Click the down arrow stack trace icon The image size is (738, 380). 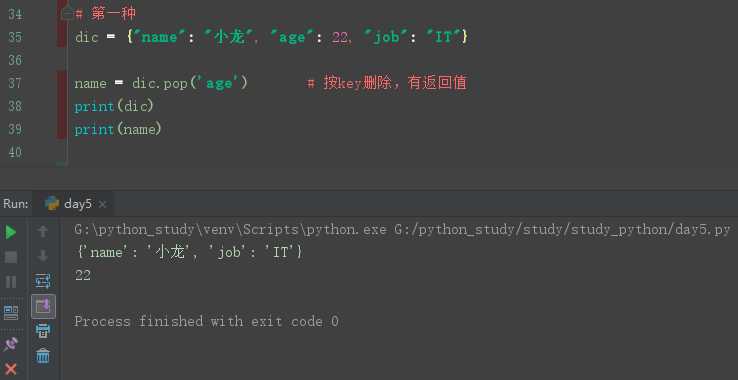(x=43, y=256)
